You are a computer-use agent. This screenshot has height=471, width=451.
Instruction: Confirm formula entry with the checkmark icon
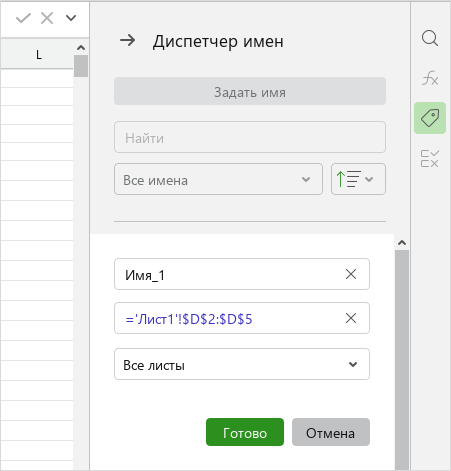[x=23, y=18]
